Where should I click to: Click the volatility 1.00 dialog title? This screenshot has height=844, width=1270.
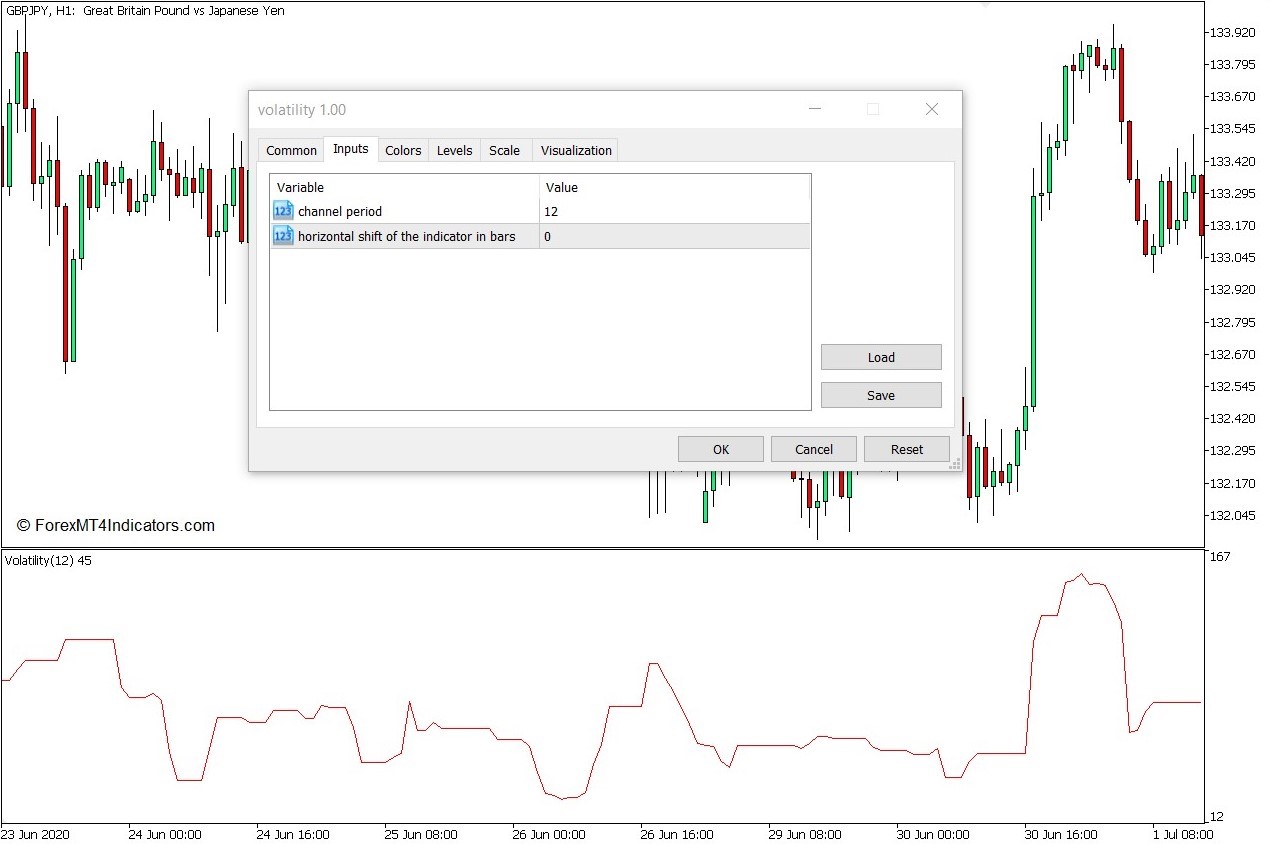[302, 110]
